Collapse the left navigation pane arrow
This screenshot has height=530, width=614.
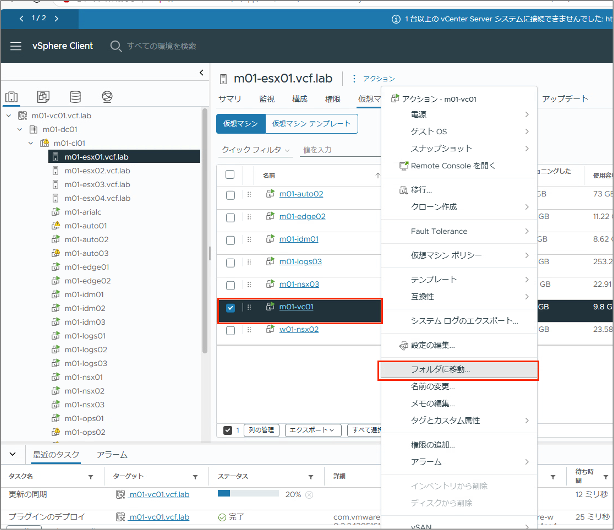(201, 72)
